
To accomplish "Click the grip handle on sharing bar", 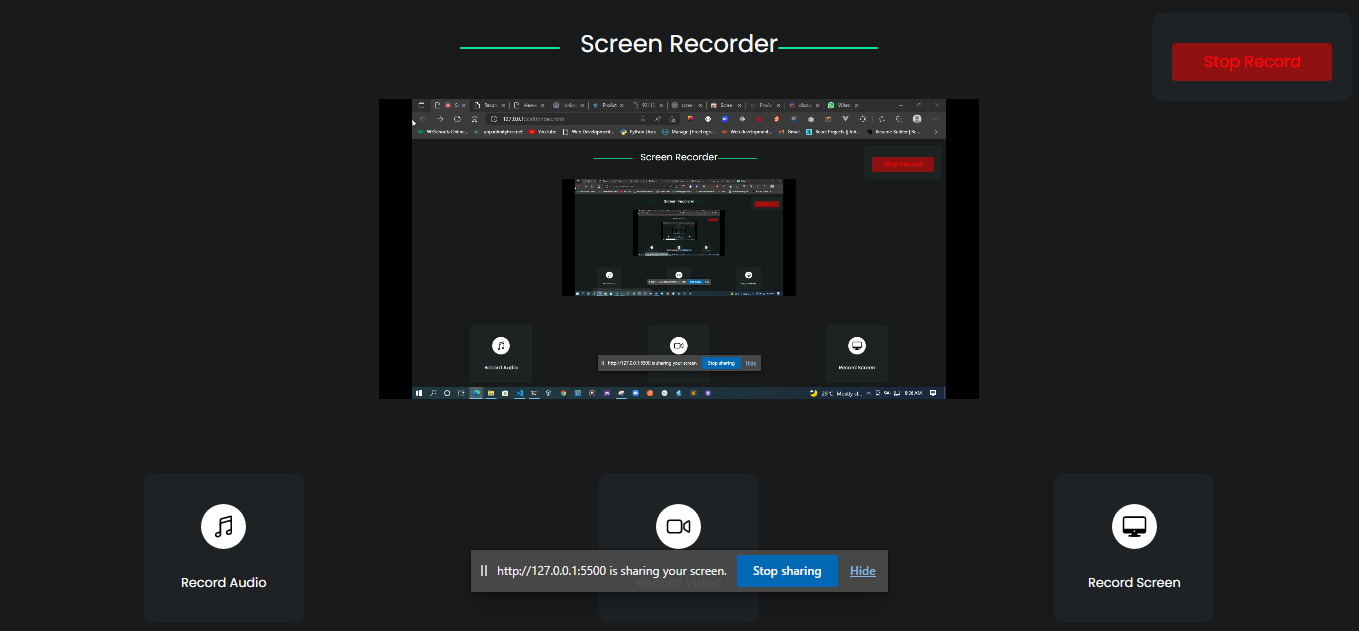I will [x=484, y=571].
